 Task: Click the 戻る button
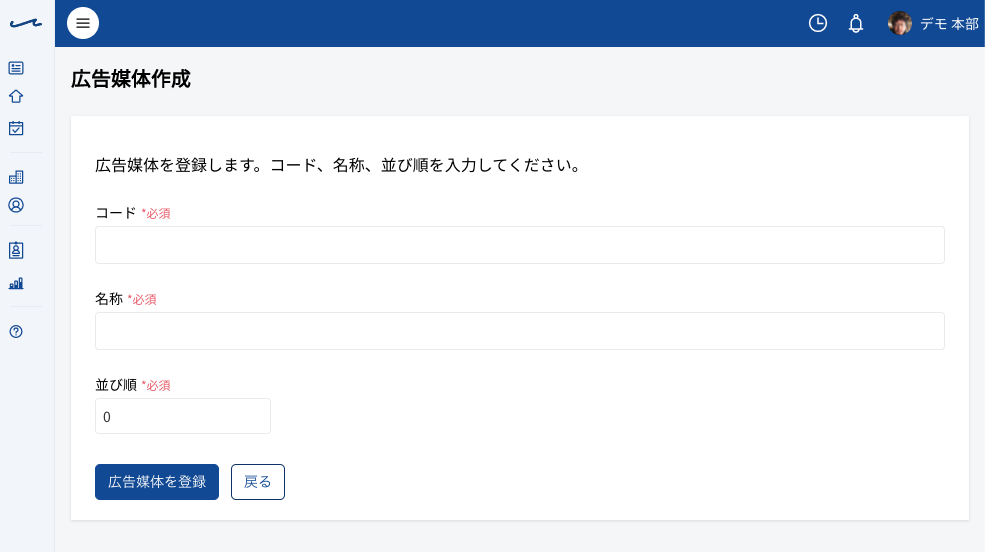coord(258,482)
